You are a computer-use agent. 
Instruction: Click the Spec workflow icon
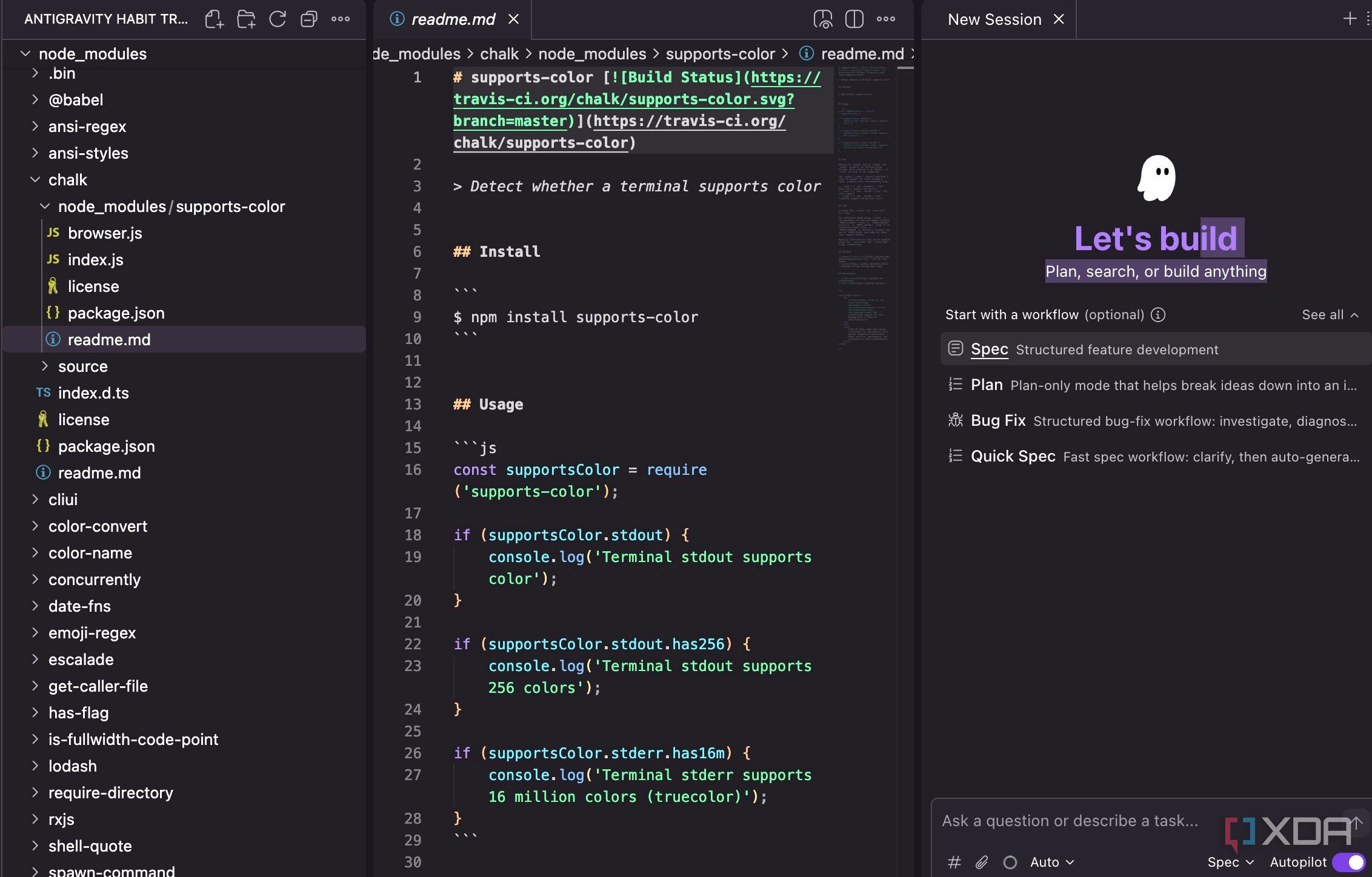click(956, 348)
